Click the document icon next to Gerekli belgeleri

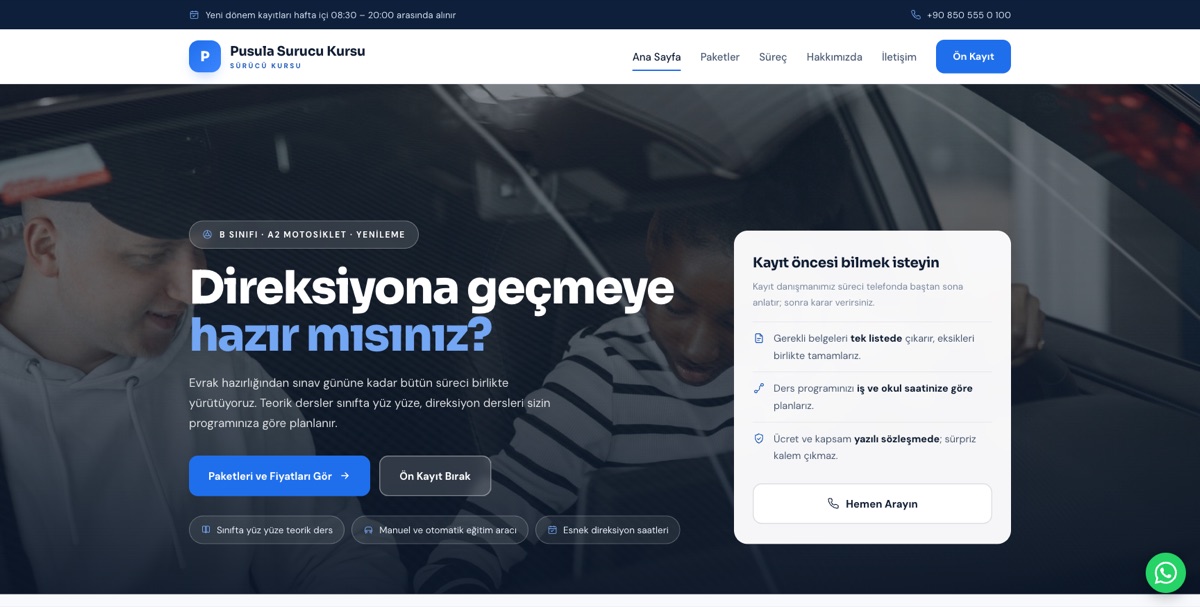click(x=759, y=338)
